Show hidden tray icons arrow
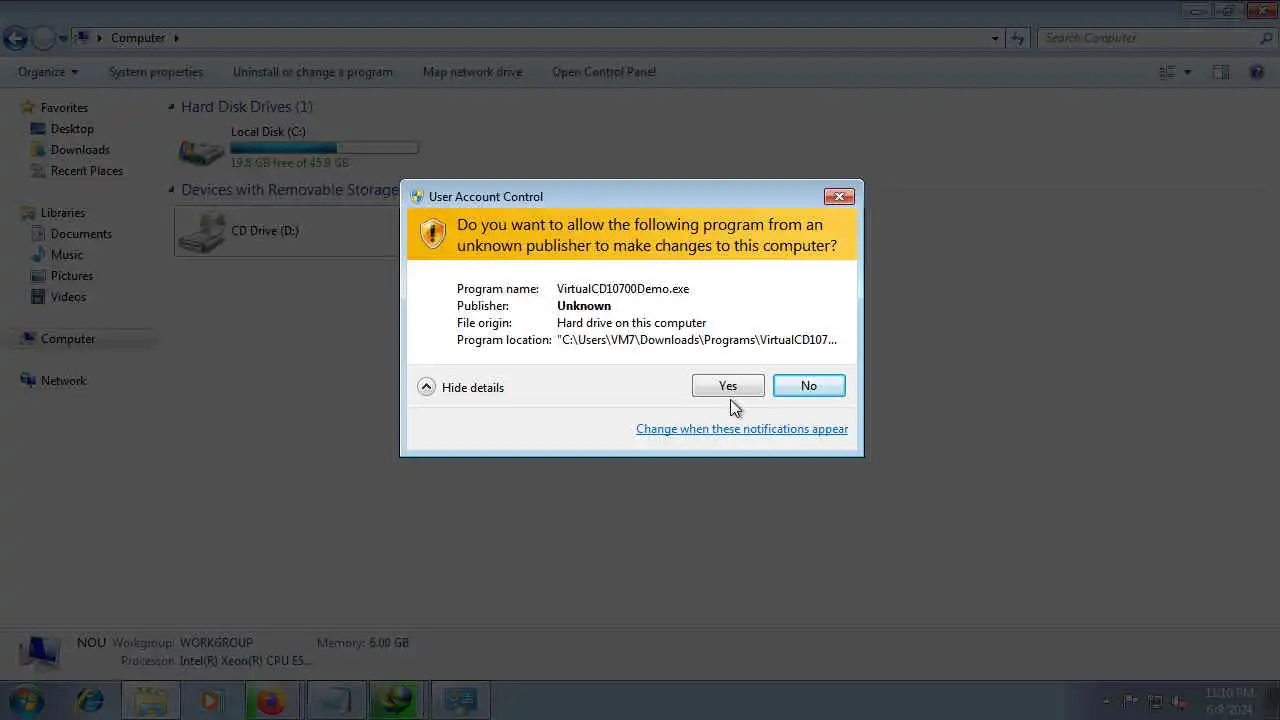1280x720 pixels. 1106,701
